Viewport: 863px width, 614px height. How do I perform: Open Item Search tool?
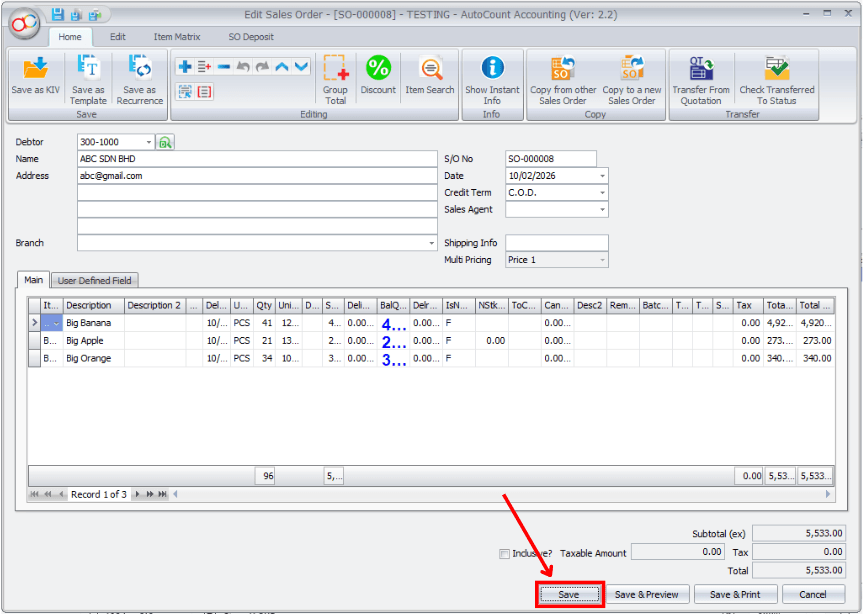[x=430, y=70]
